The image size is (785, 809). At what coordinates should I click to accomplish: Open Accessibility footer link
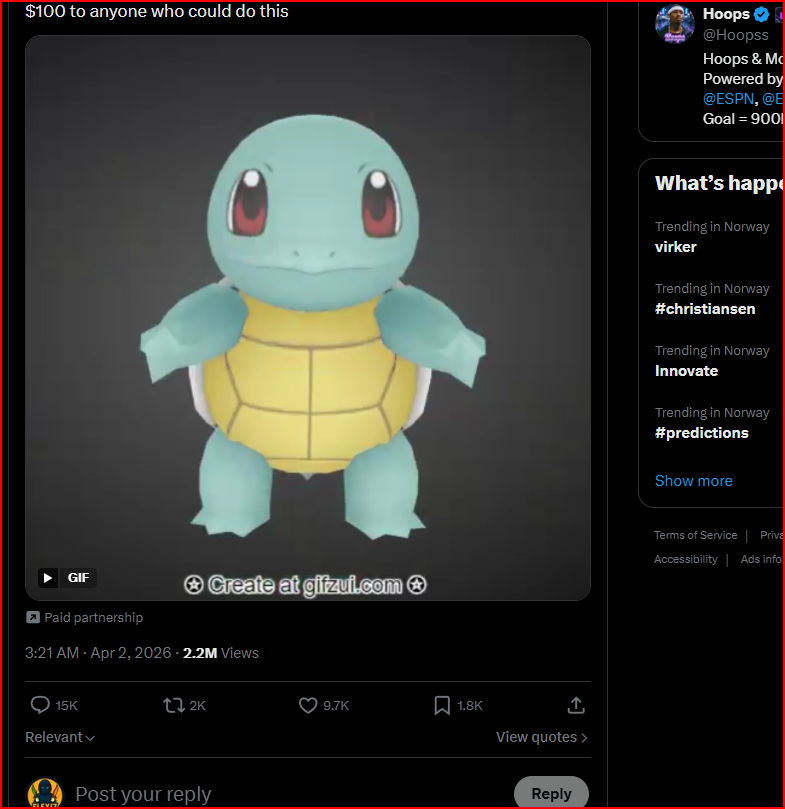point(685,559)
